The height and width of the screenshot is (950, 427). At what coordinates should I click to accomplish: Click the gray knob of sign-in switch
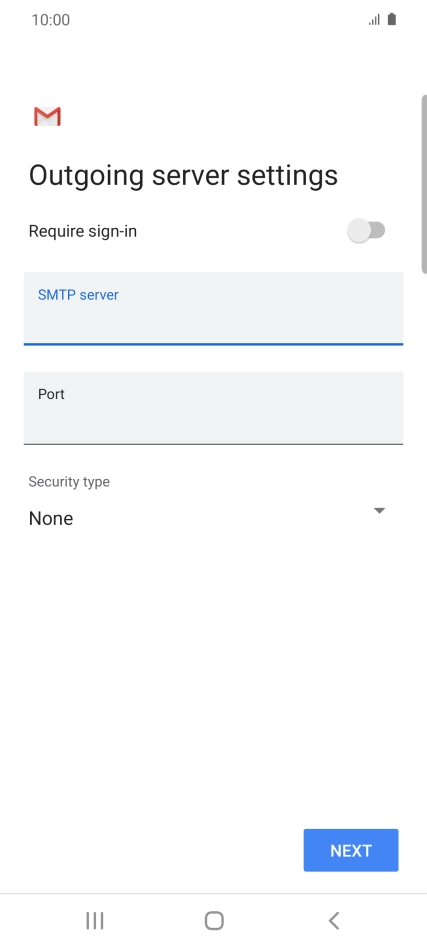coord(359,230)
